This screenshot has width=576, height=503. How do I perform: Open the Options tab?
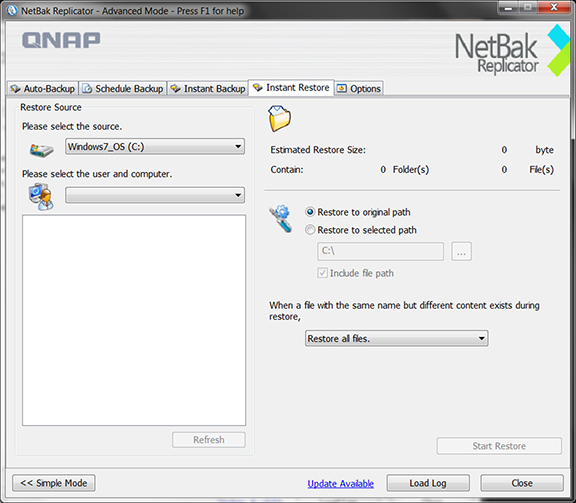tap(359, 89)
